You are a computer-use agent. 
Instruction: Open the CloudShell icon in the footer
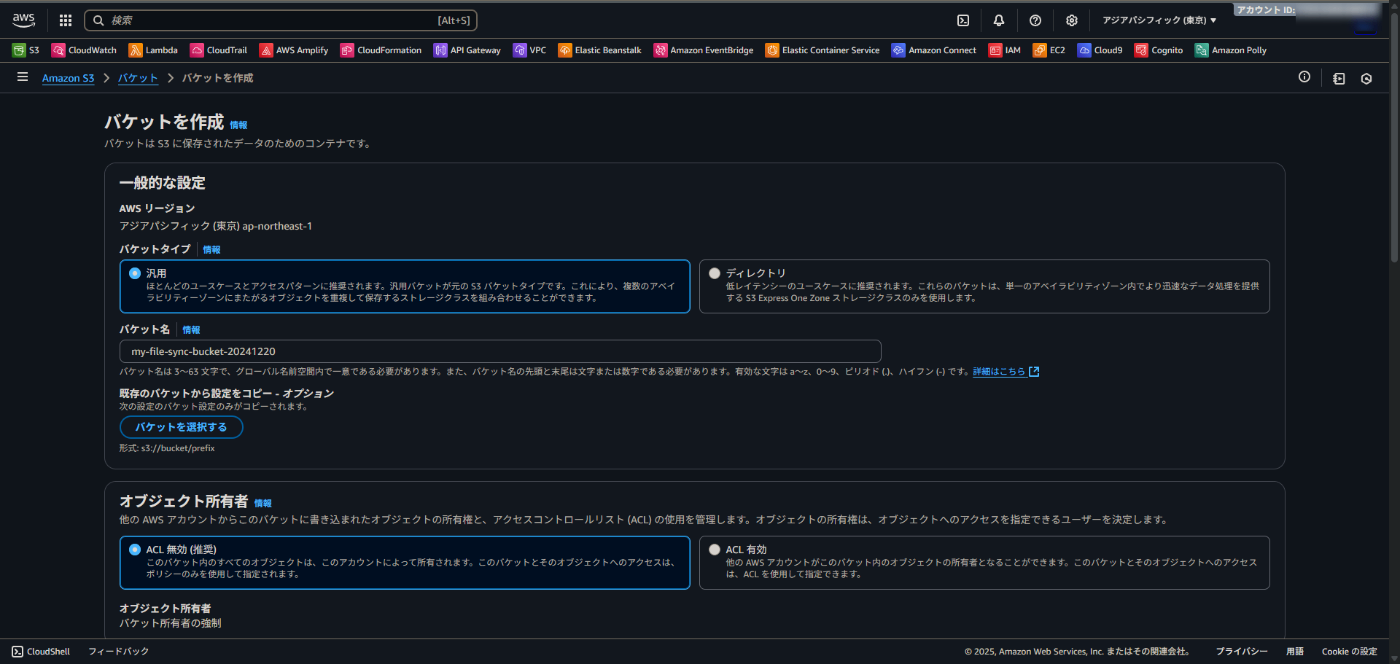tap(18, 651)
